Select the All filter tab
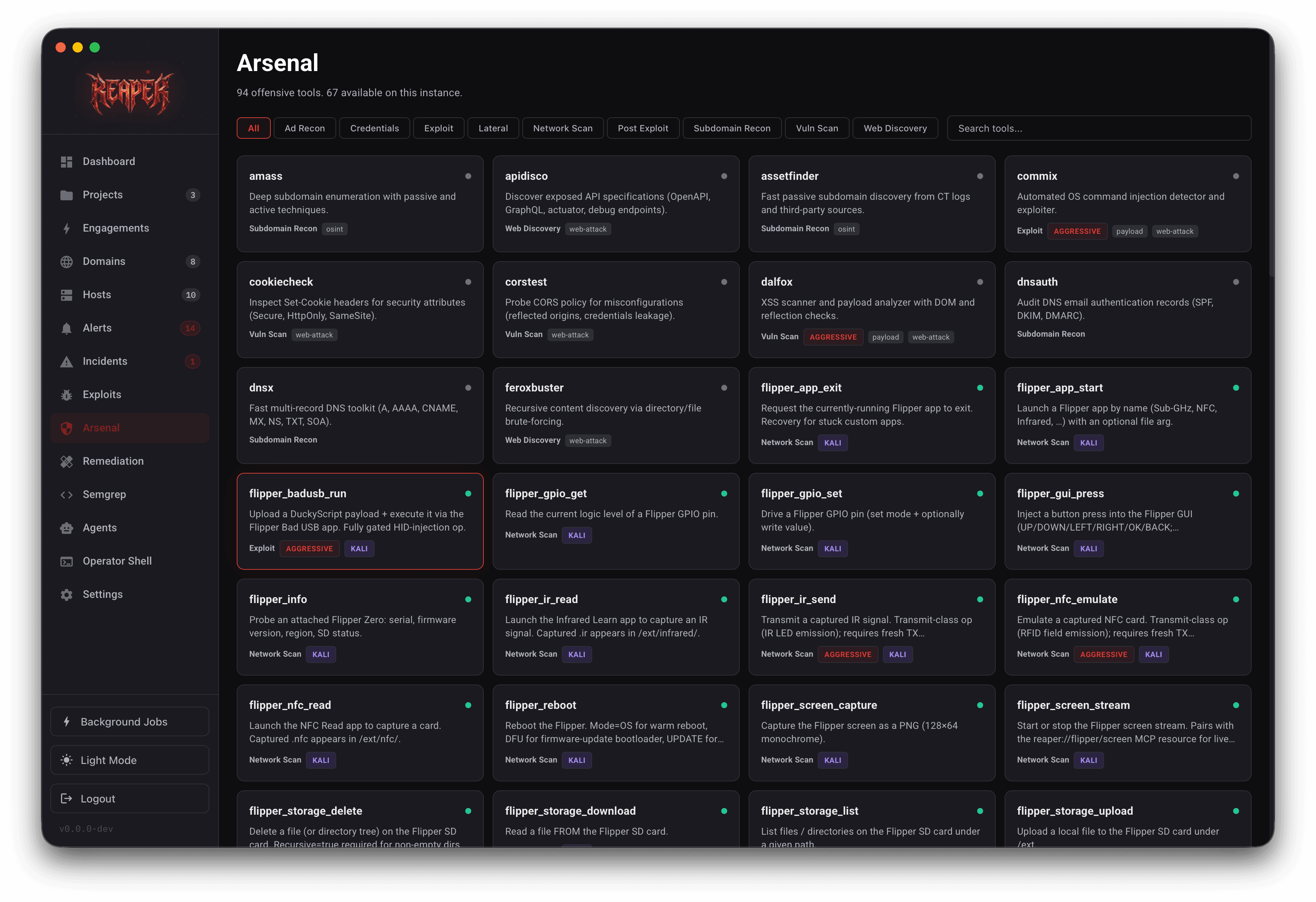 [253, 128]
